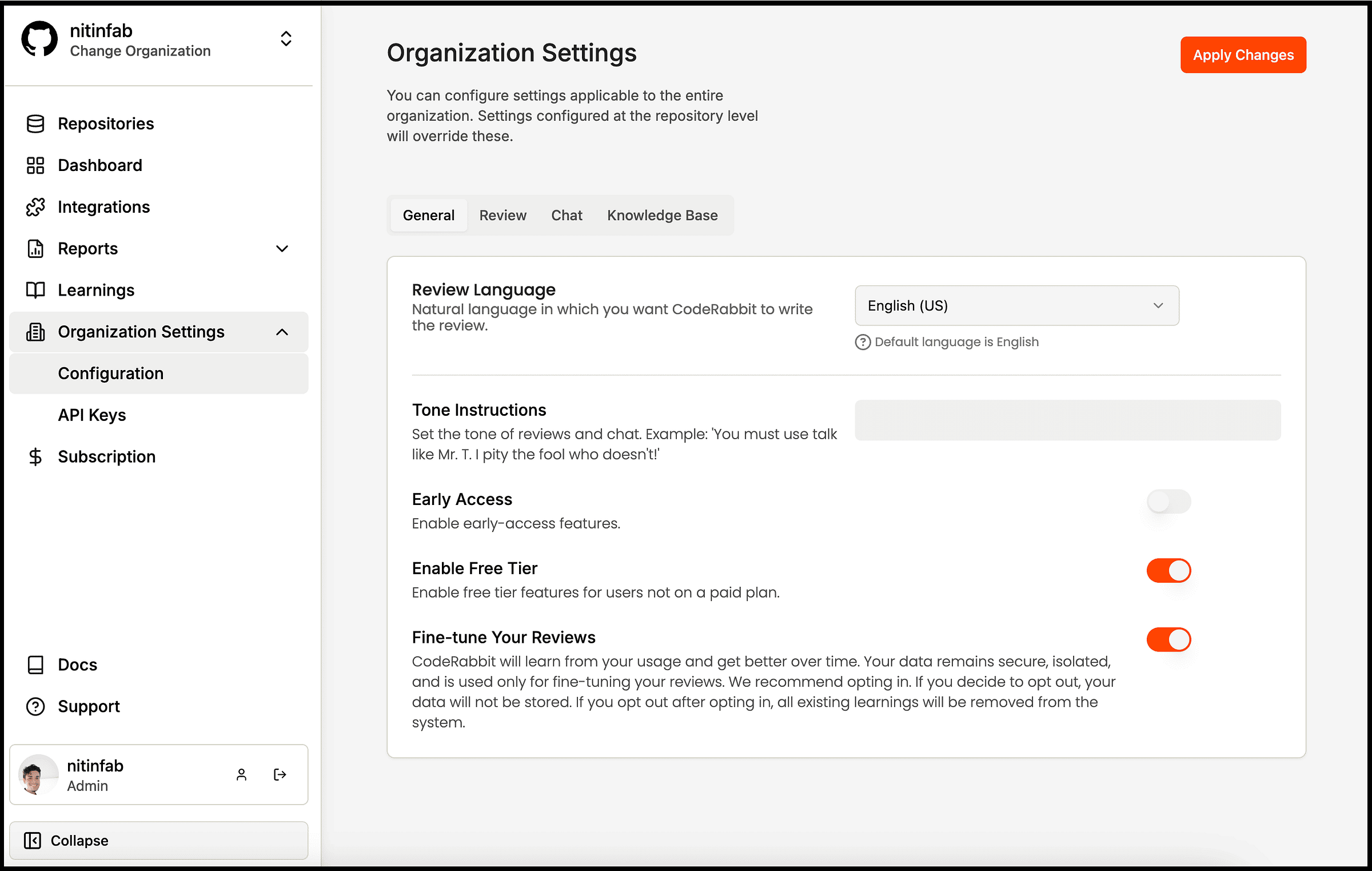The height and width of the screenshot is (871, 1372).
Task: Click the Repositories database icon
Action: pos(35,124)
